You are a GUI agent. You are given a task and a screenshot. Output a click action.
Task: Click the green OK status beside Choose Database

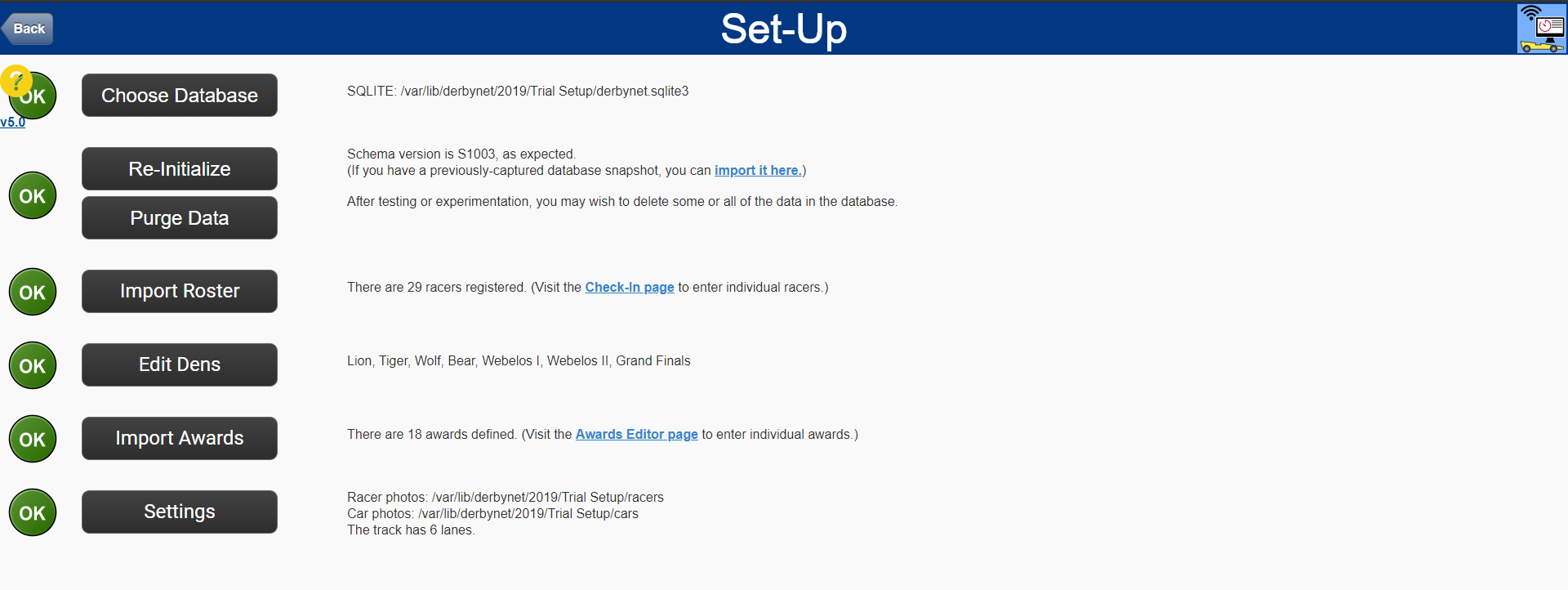32,96
